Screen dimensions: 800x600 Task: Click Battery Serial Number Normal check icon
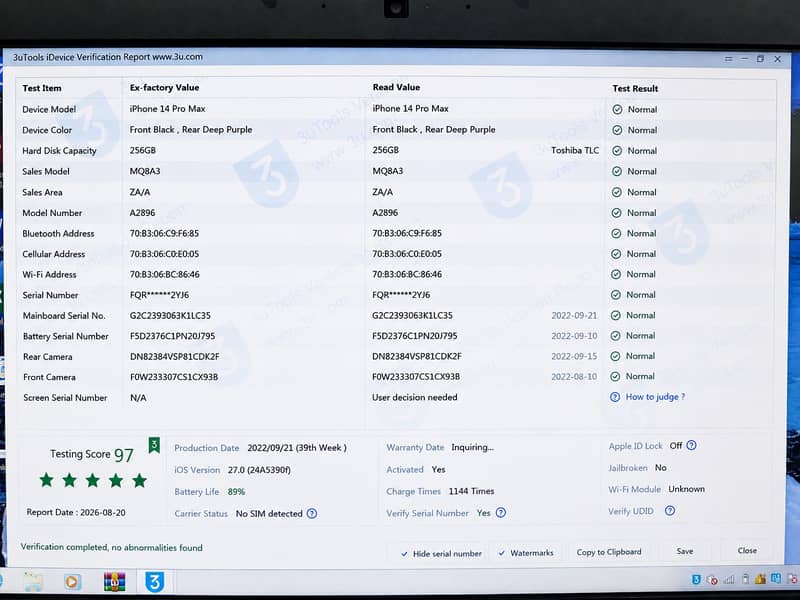click(615, 336)
